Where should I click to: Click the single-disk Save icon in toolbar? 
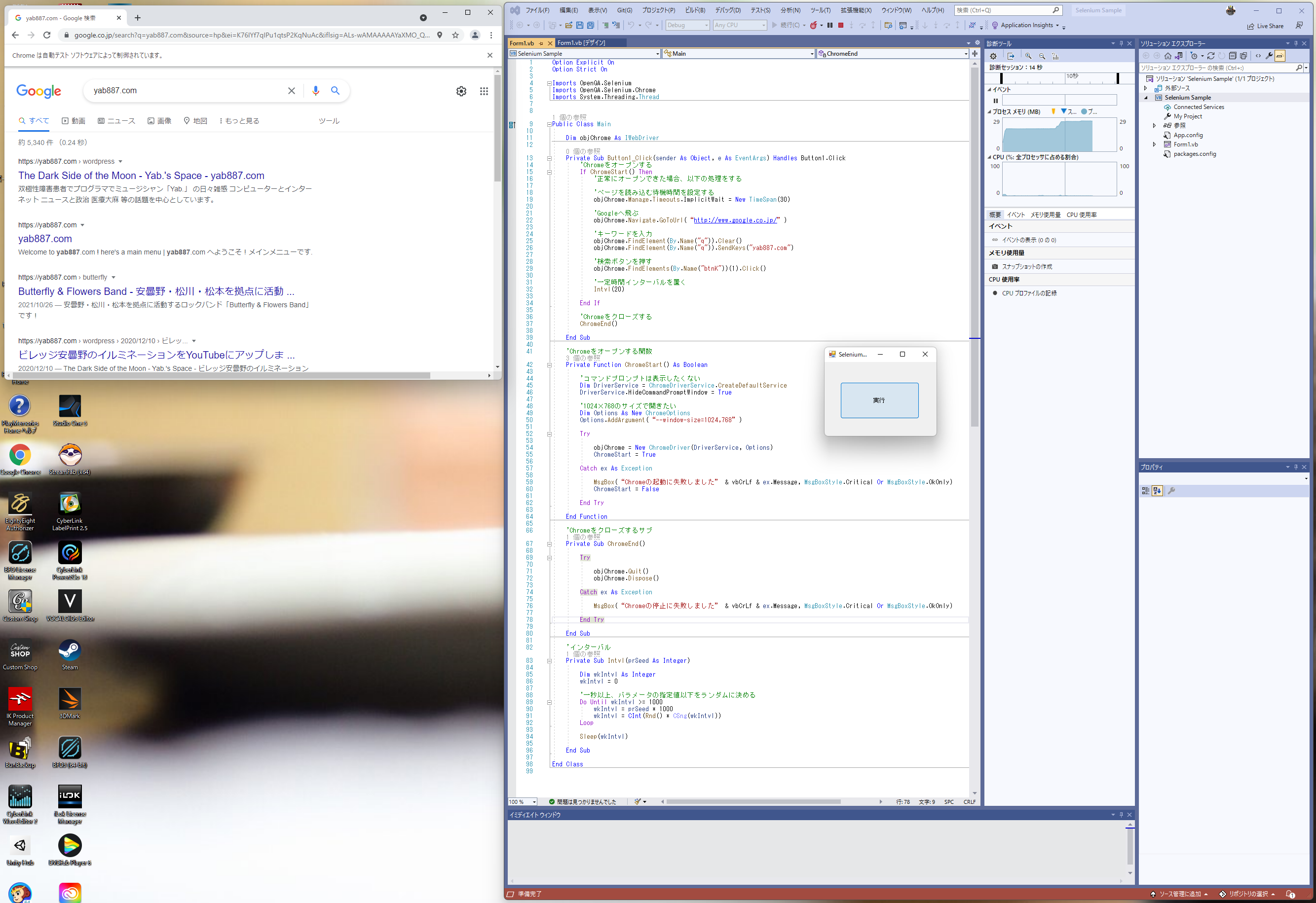coord(580,26)
